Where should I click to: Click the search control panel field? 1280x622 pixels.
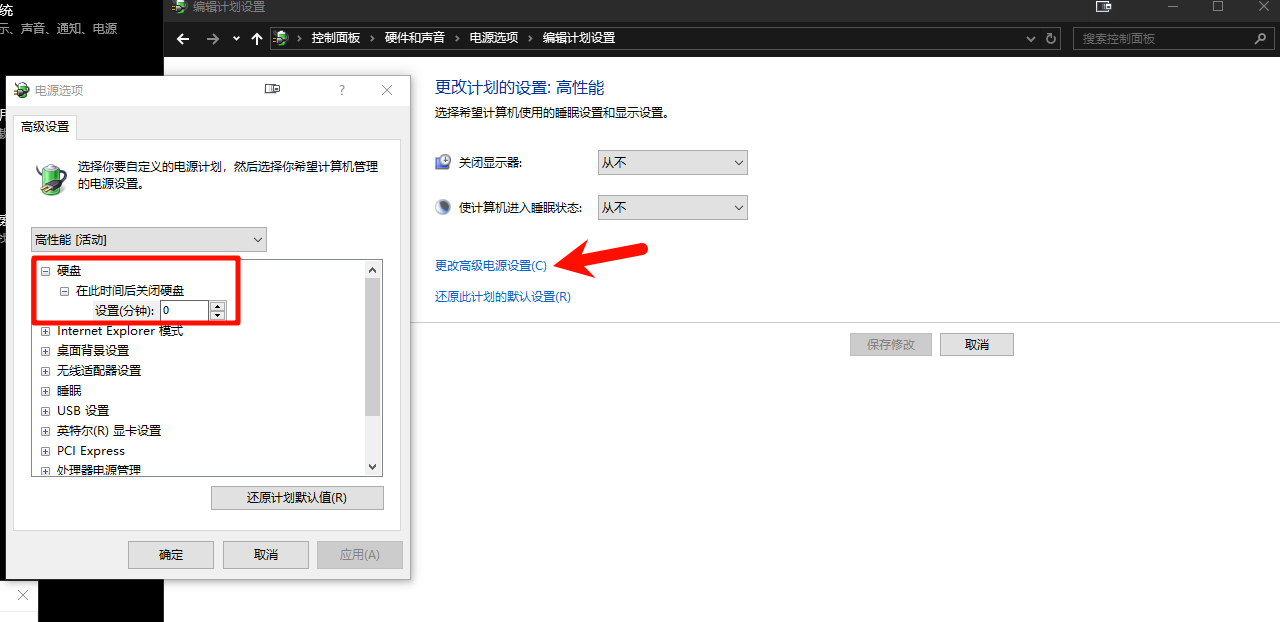(1175, 38)
